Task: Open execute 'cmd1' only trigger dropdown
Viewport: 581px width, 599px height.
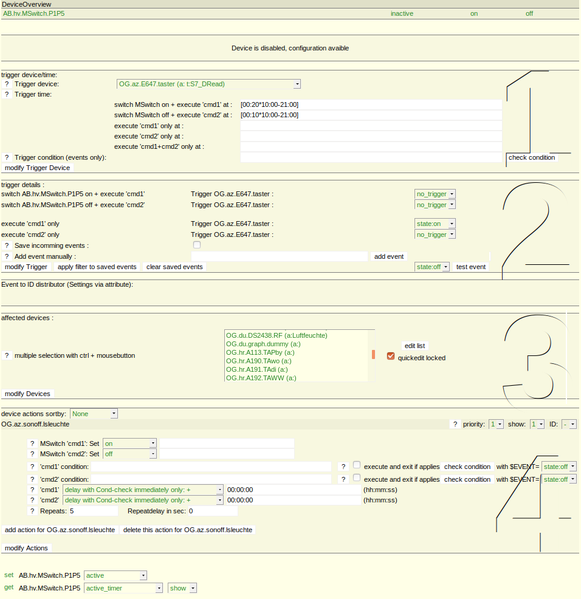Action: [x=435, y=224]
